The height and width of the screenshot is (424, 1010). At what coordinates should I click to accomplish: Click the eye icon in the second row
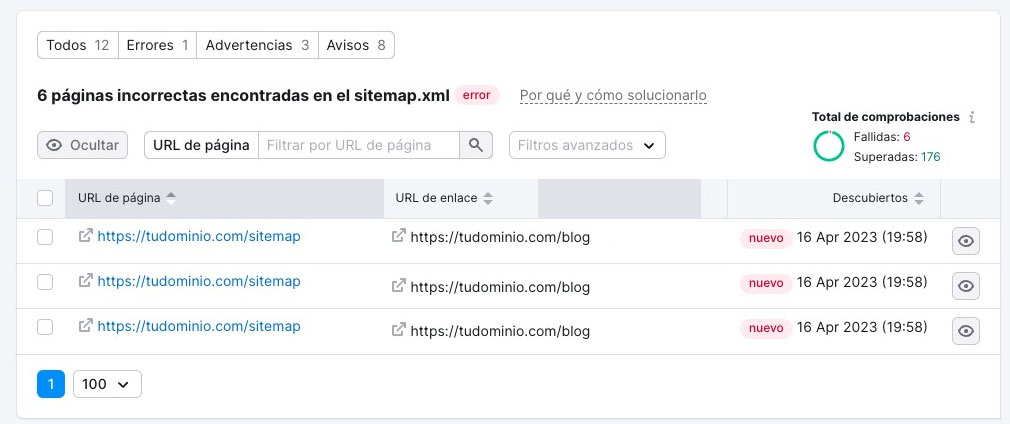[x=966, y=286]
